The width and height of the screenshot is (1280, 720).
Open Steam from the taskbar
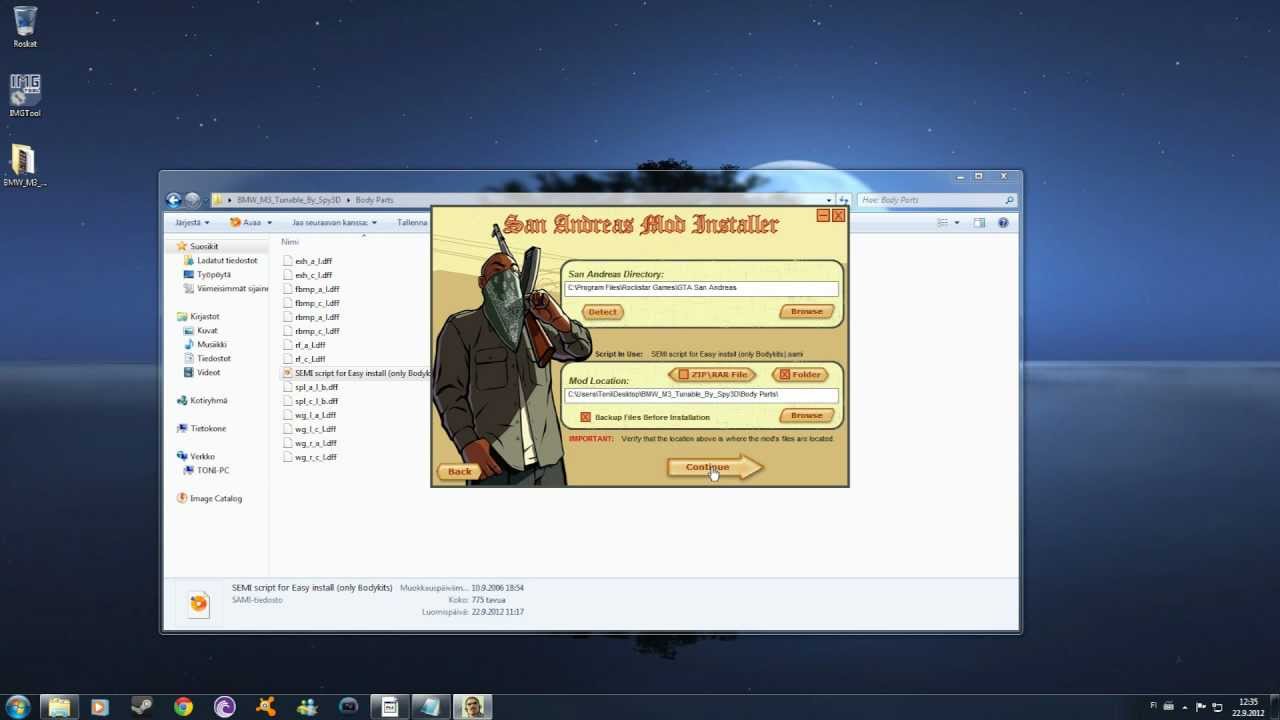[x=141, y=707]
